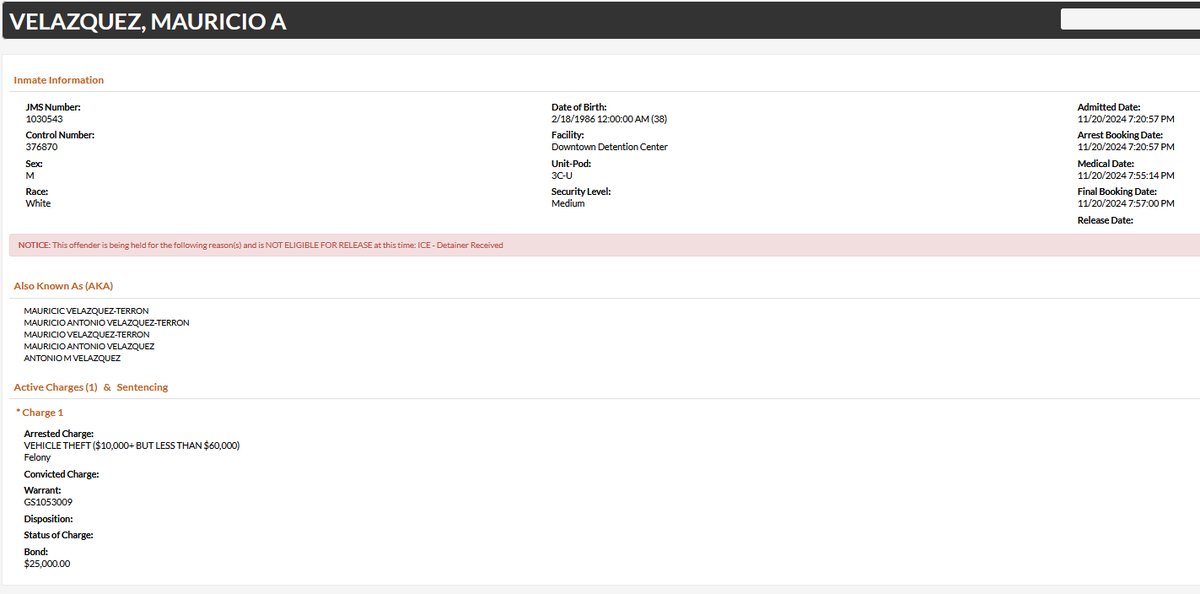Select the VEHICLE THEFT arrested charge text
1200x594 pixels.
click(132, 445)
